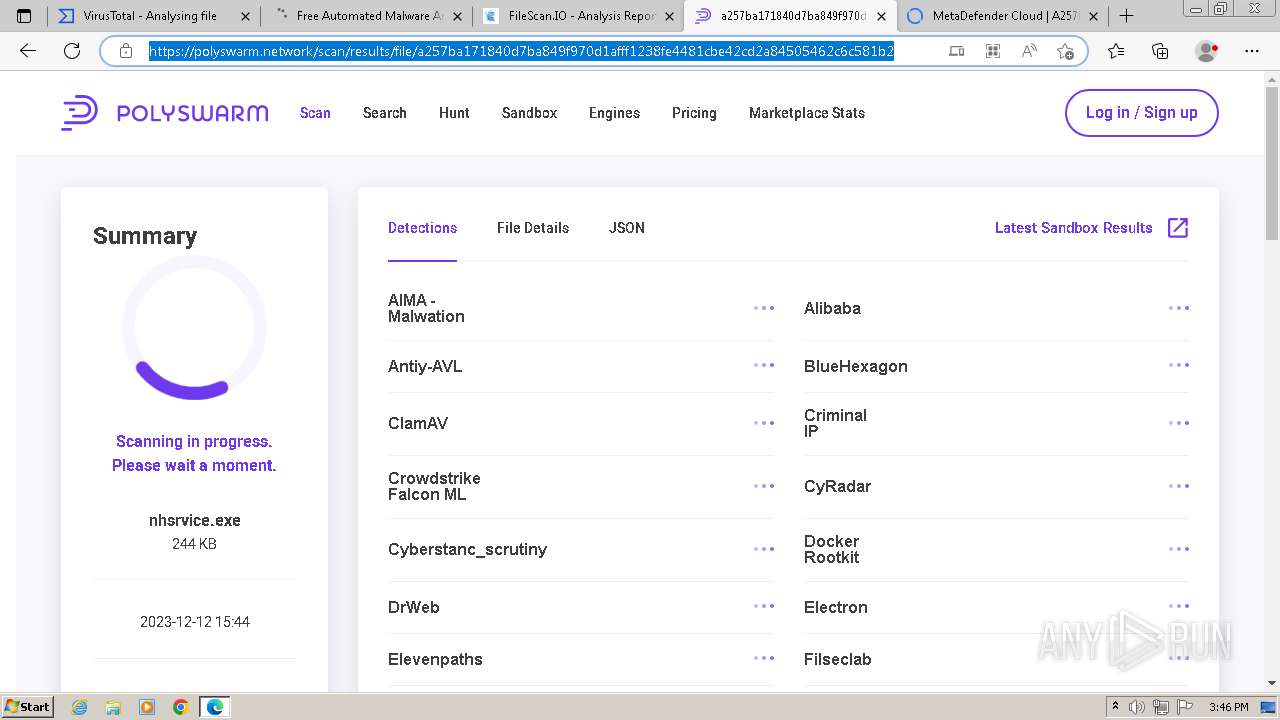Open Chrome from the taskbar
The image size is (1280, 720).
tap(181, 707)
